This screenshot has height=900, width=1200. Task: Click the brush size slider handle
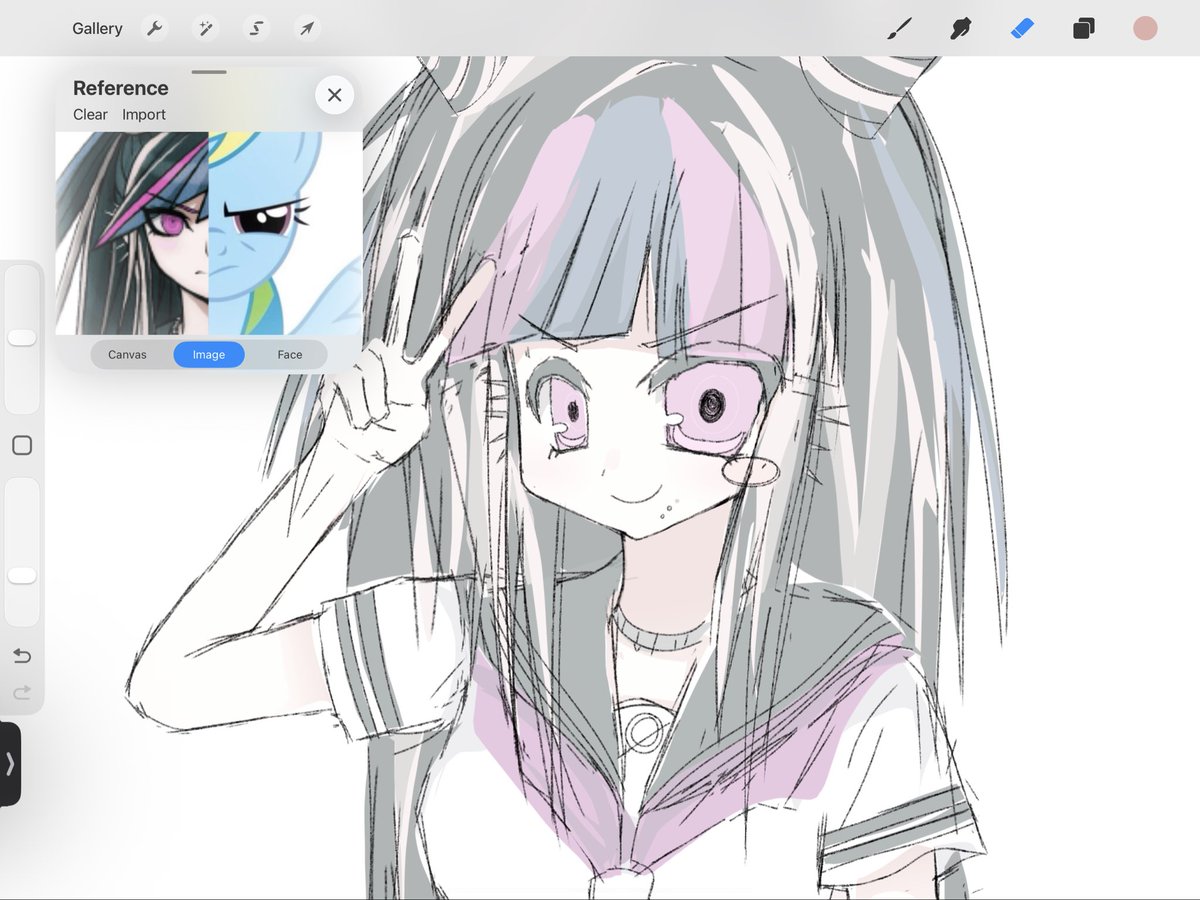[x=22, y=338]
